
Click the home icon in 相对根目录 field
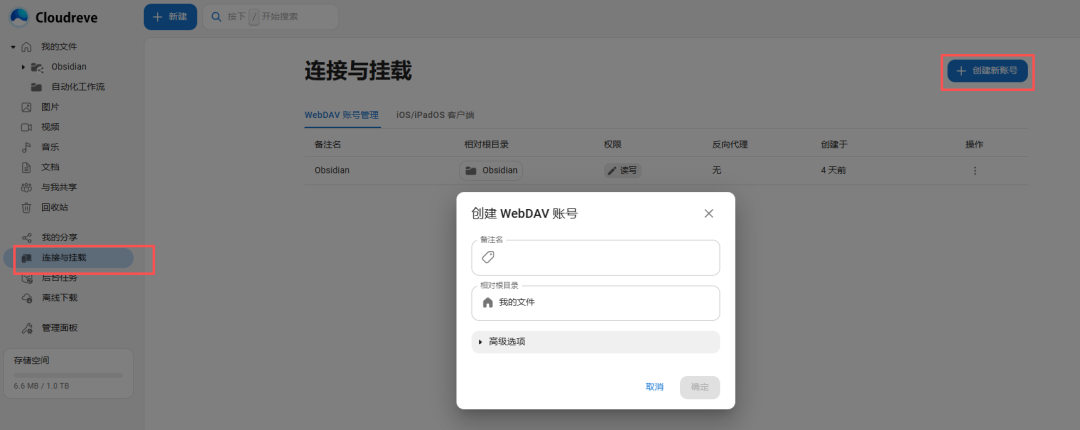pos(488,303)
